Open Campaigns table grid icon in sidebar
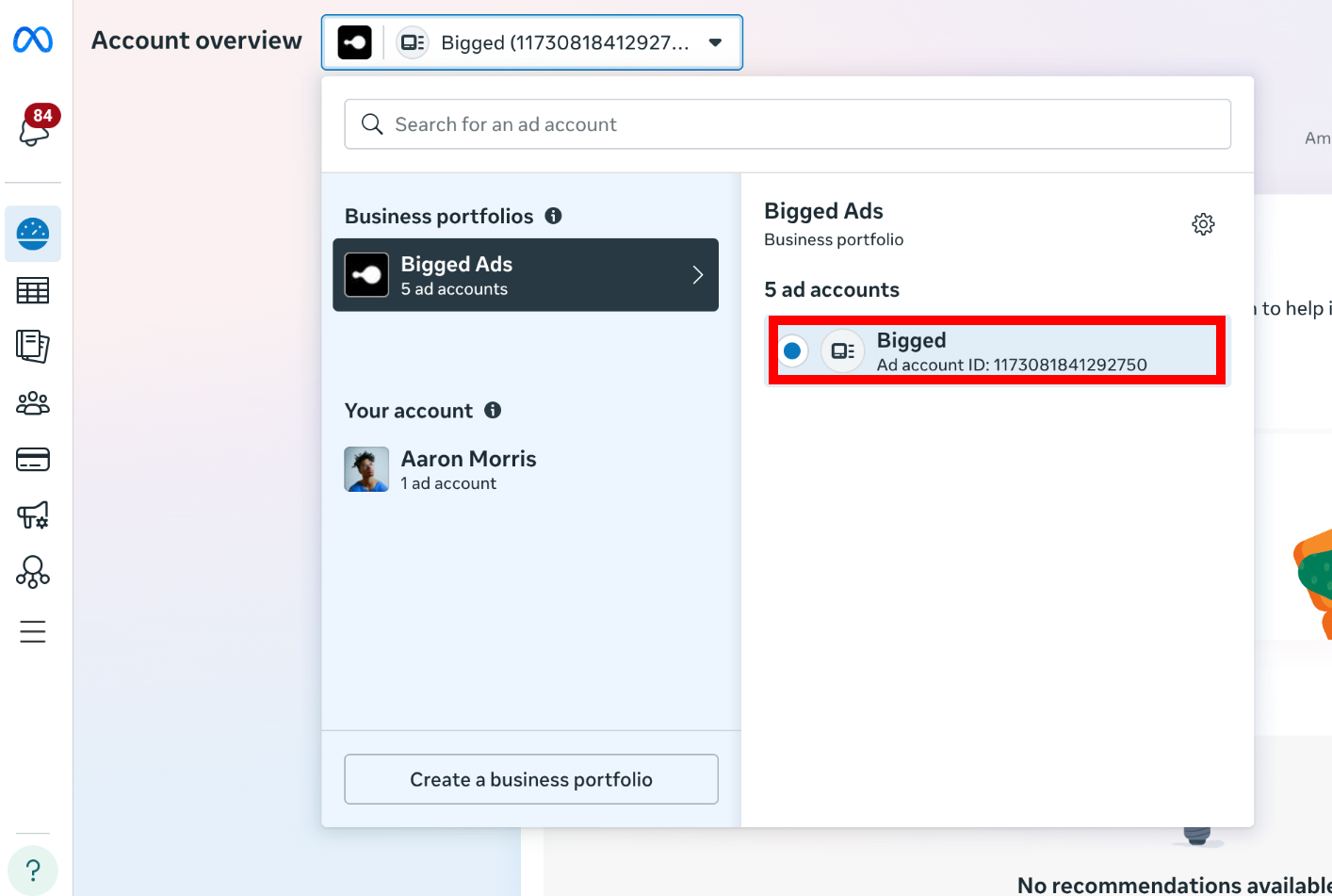 click(x=33, y=291)
